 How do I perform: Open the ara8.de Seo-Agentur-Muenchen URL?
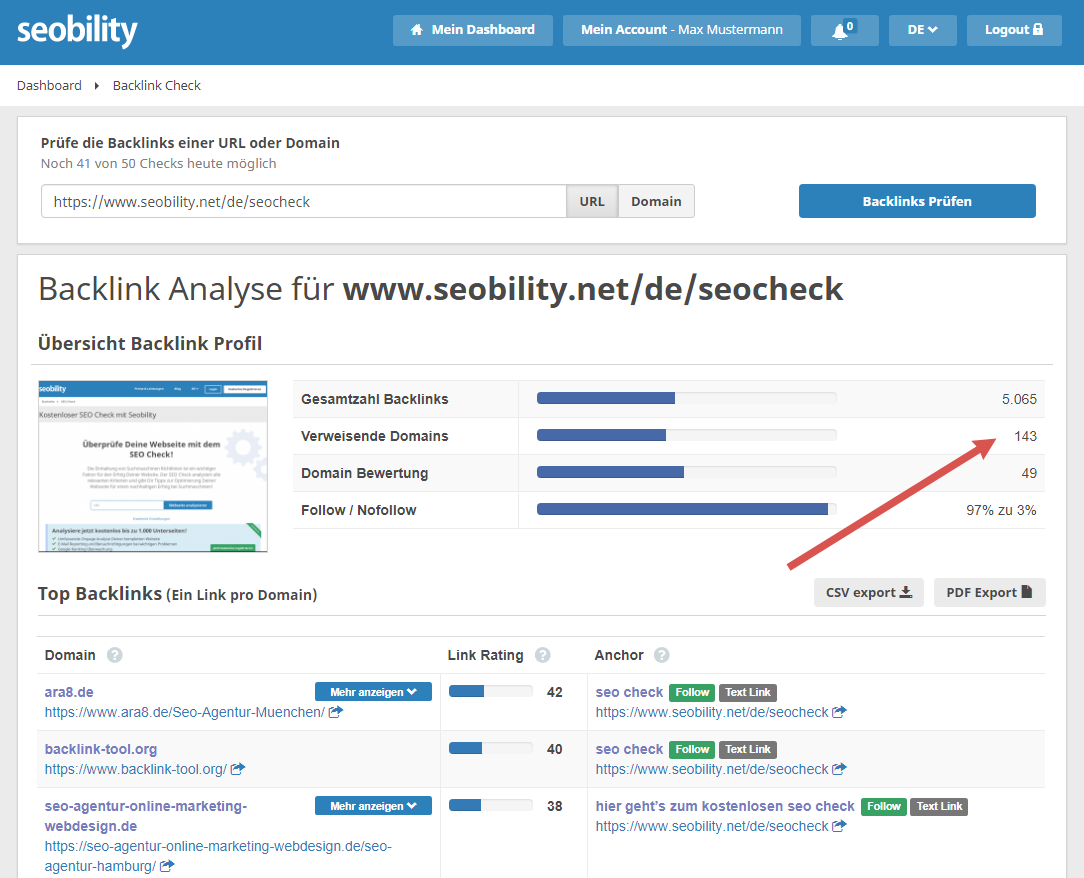185,712
